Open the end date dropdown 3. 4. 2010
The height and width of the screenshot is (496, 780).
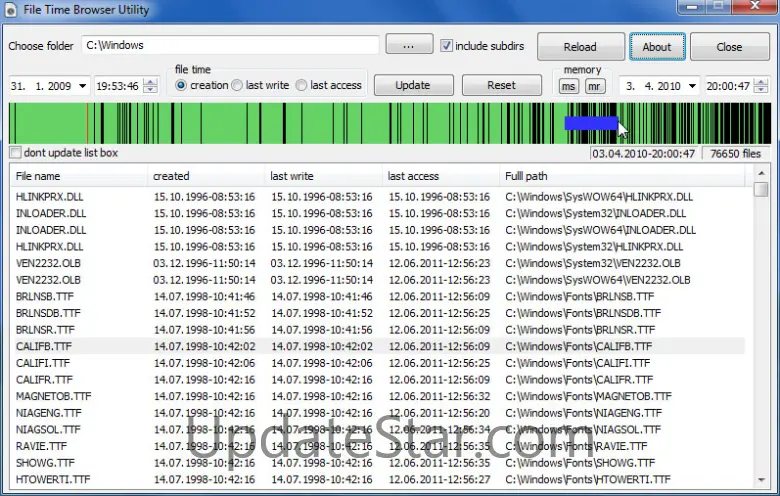pos(692,86)
